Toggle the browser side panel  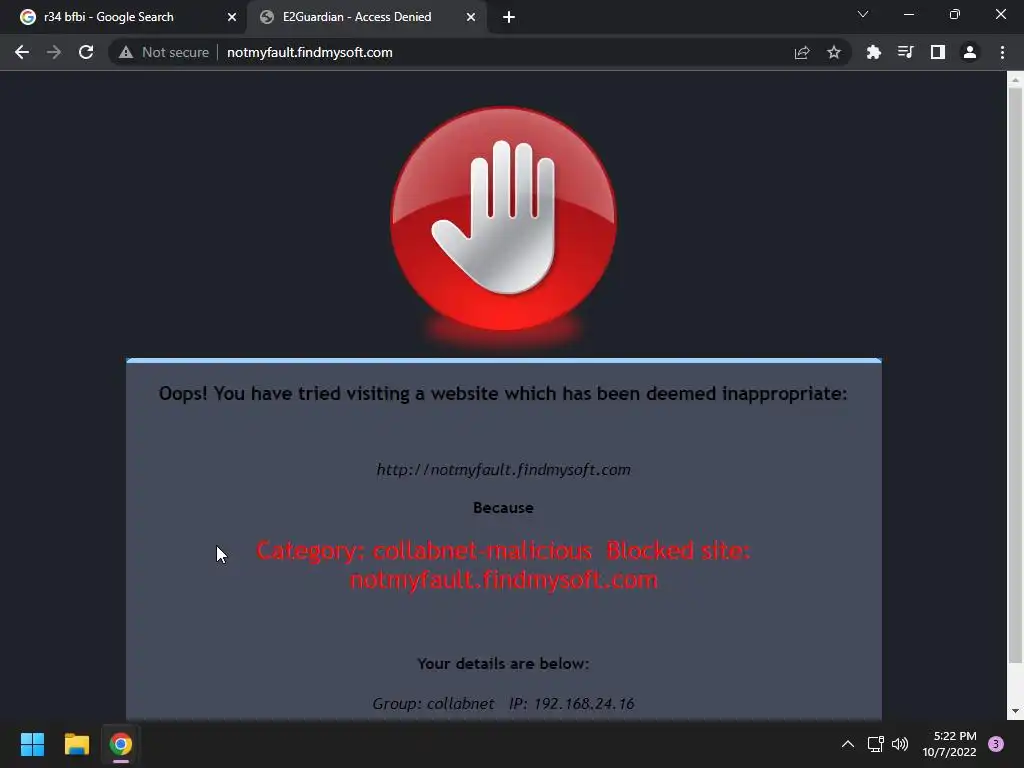[938, 52]
